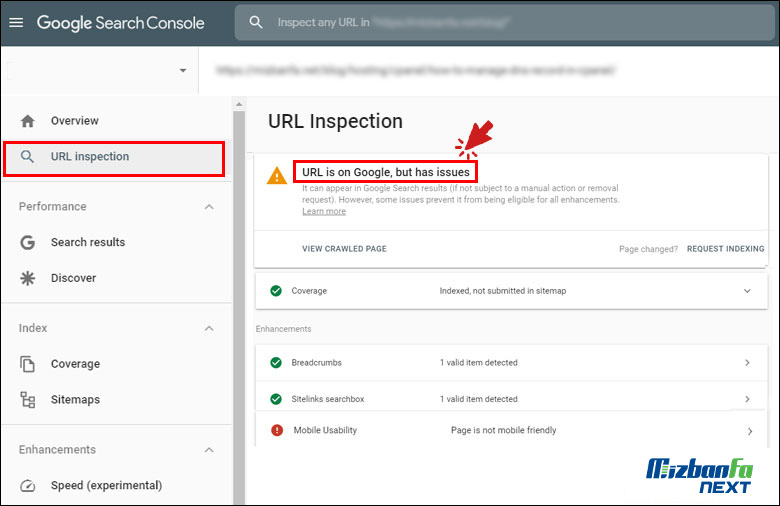Click the Coverage pages icon in sidebar
Screen dimensions: 780x506
pos(27,364)
